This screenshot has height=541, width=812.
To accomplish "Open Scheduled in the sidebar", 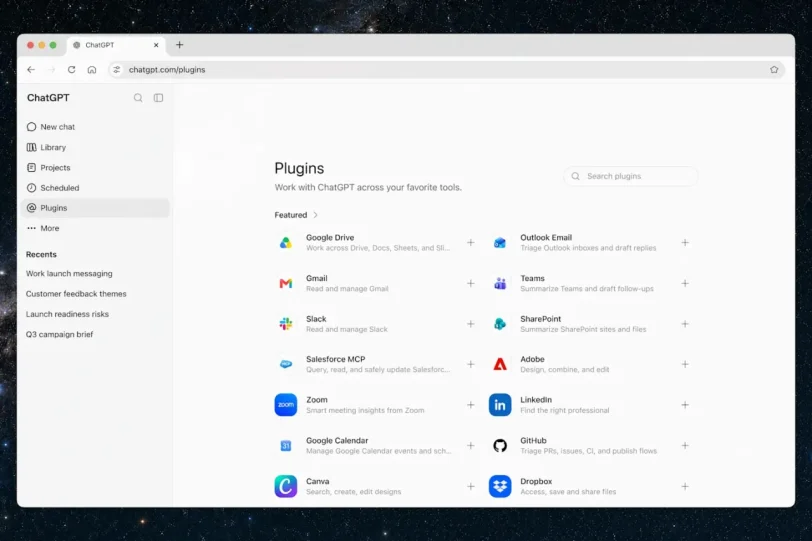I will (x=96, y=188).
